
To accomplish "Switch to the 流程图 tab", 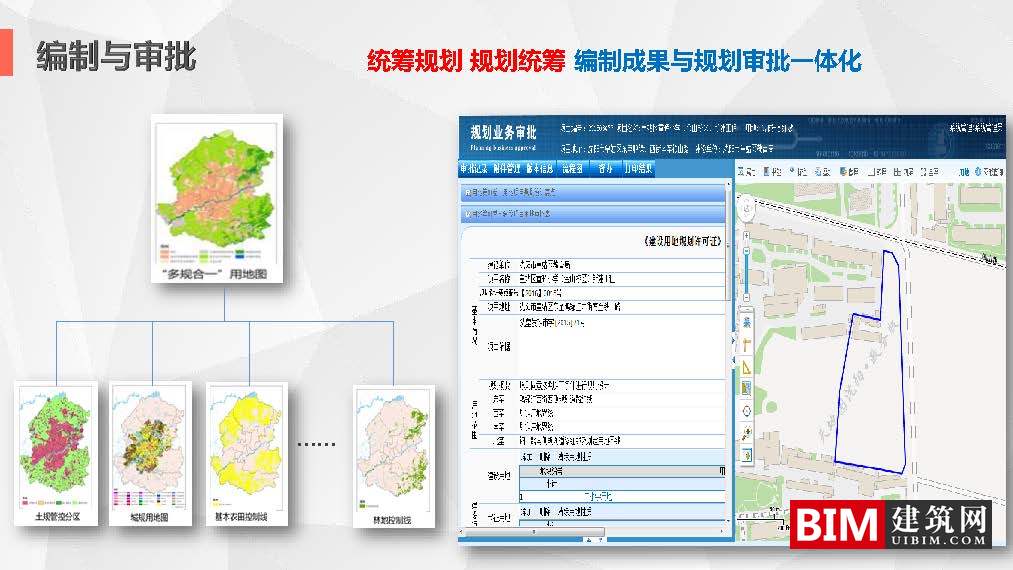I will pyautogui.click(x=571, y=169).
